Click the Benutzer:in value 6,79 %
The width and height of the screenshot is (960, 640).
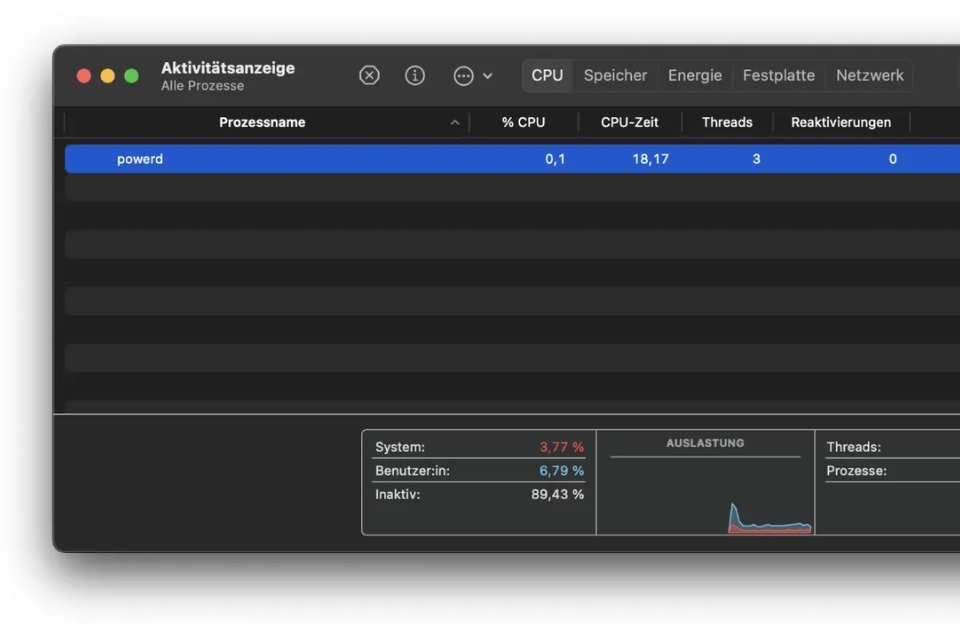click(561, 471)
